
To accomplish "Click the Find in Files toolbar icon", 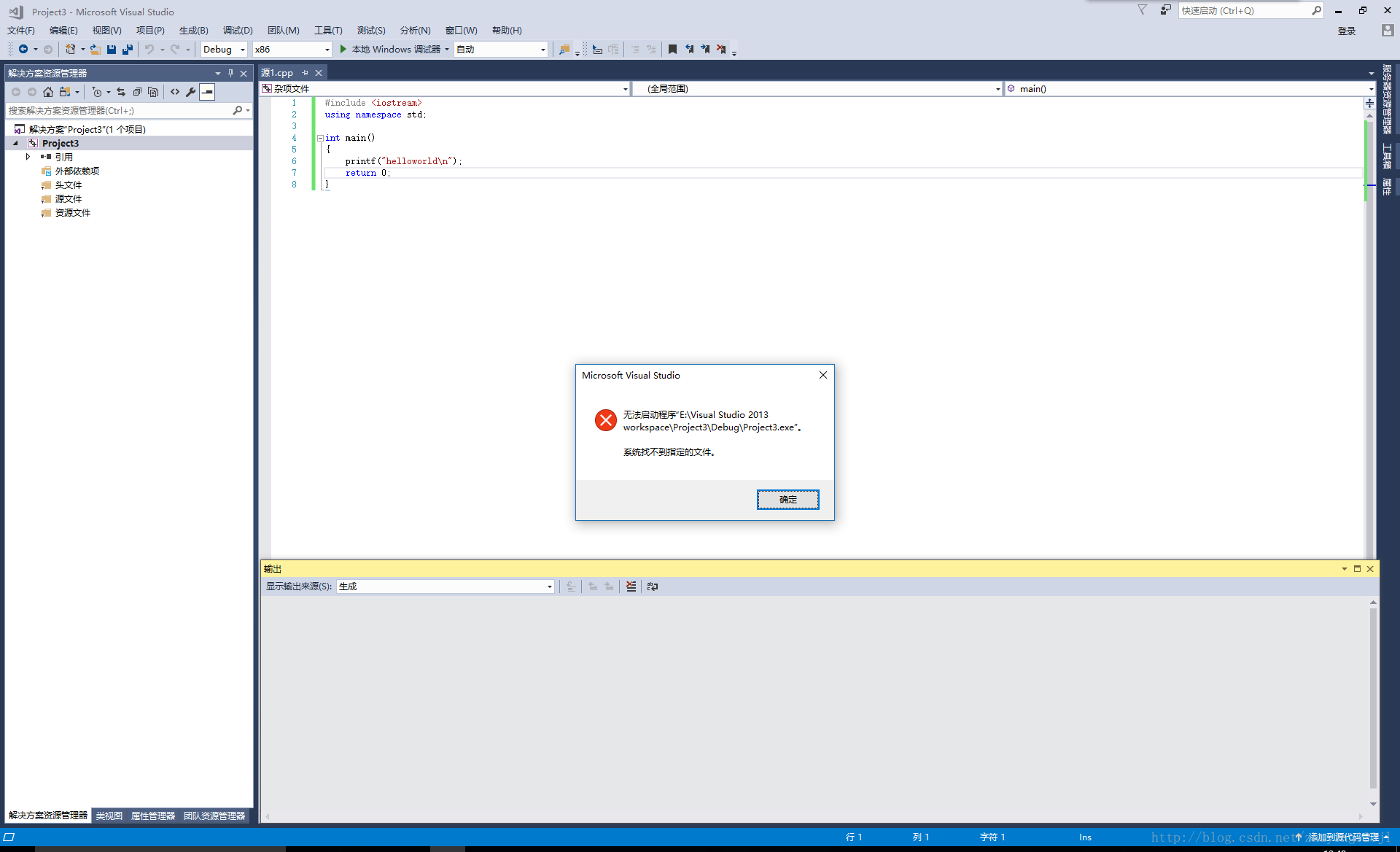I will [x=564, y=49].
